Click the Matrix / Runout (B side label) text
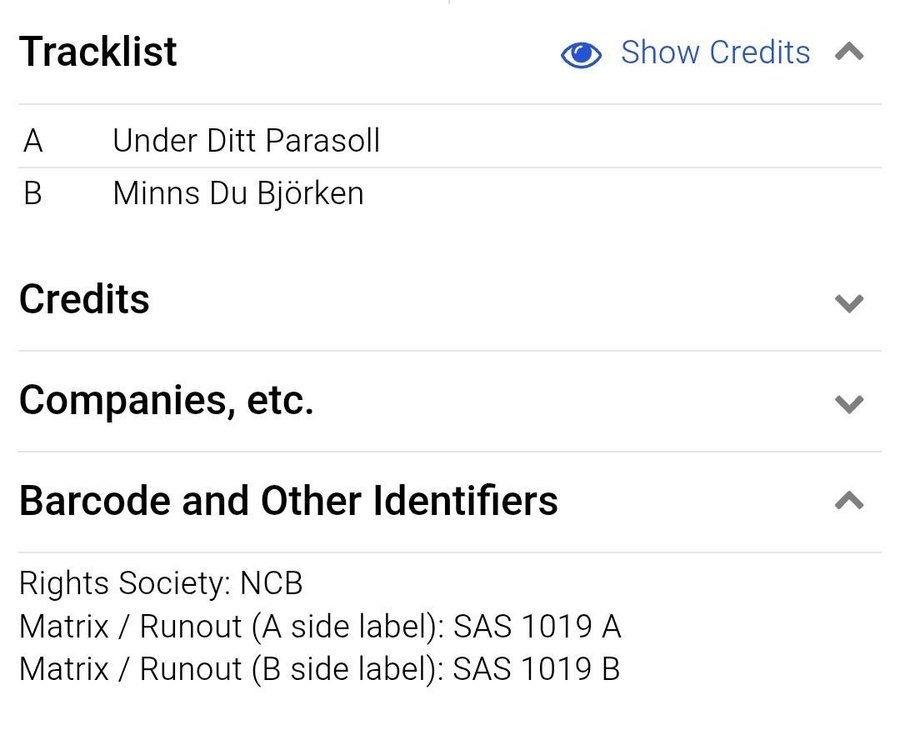Image resolution: width=900 pixels, height=740 pixels. [x=230, y=669]
